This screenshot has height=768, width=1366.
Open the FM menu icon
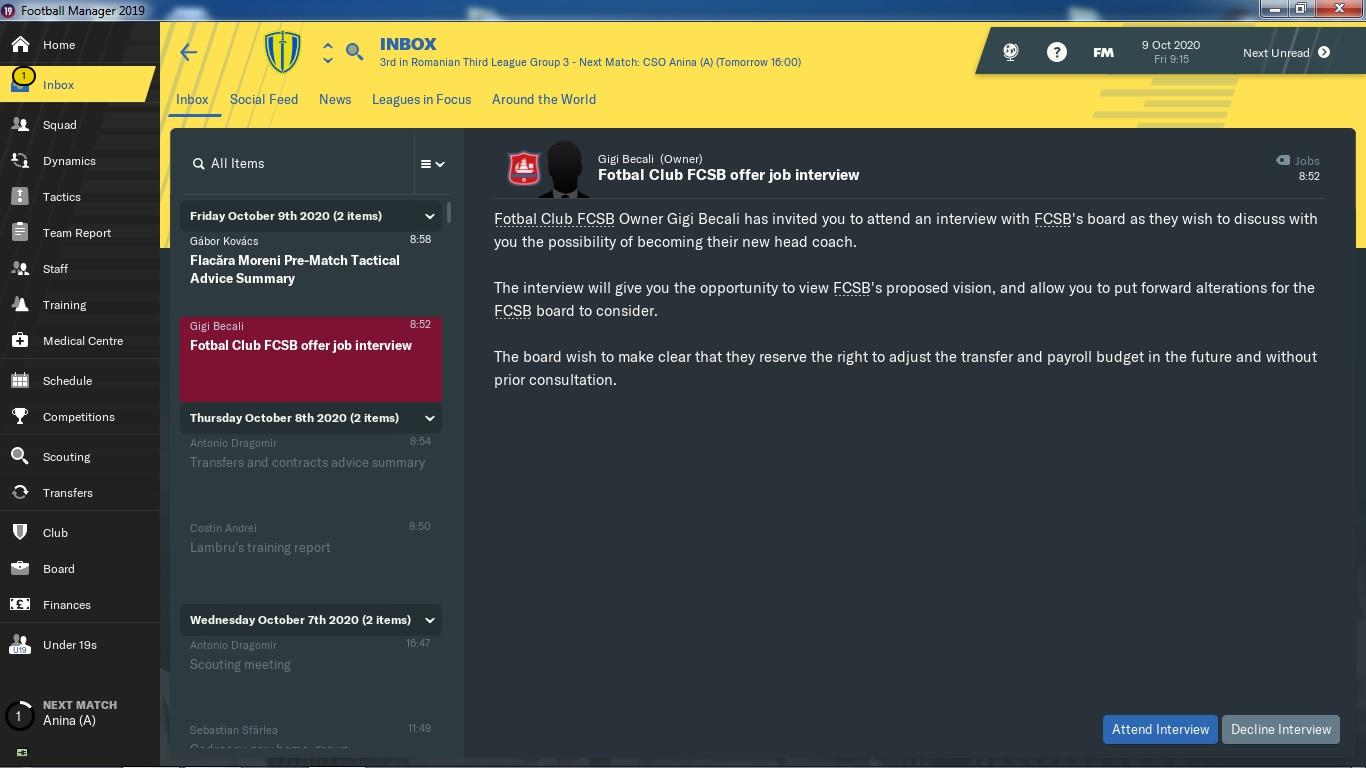[x=1103, y=53]
